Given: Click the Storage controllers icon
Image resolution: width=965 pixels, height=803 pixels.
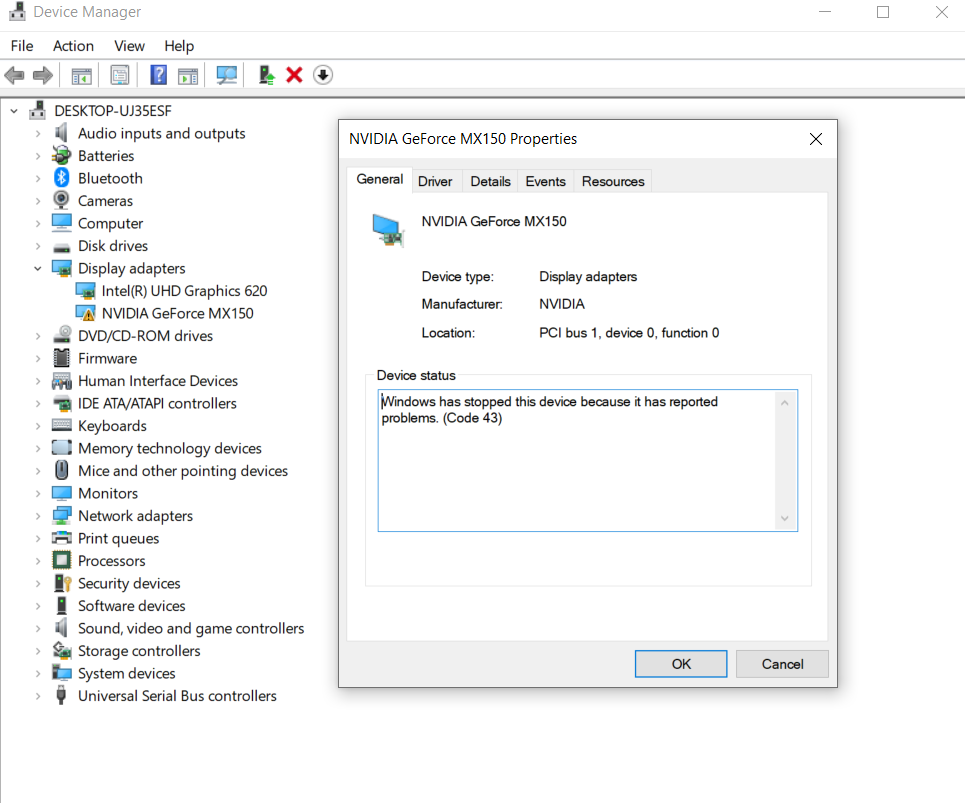Looking at the screenshot, I should 62,650.
